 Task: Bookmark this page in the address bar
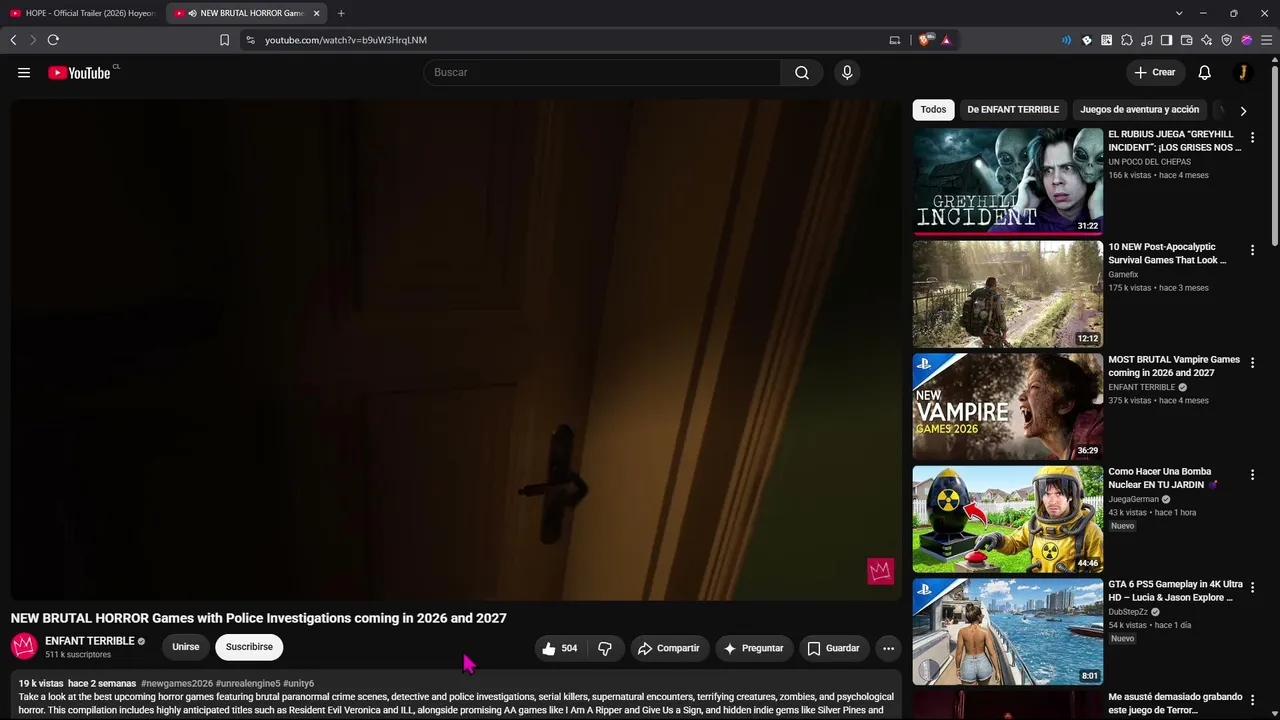click(224, 40)
